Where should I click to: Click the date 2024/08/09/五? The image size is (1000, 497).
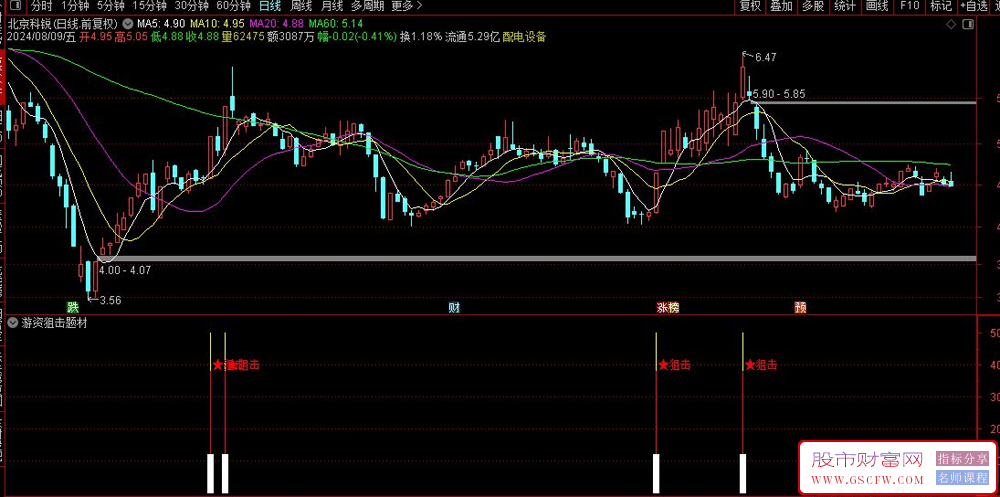[41, 37]
